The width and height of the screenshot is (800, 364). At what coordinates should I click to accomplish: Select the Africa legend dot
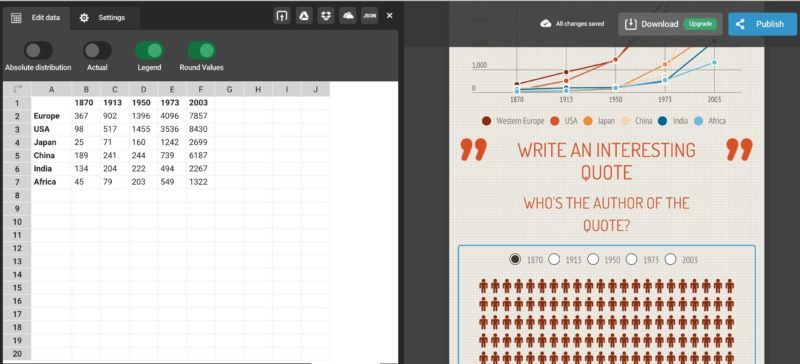point(698,121)
